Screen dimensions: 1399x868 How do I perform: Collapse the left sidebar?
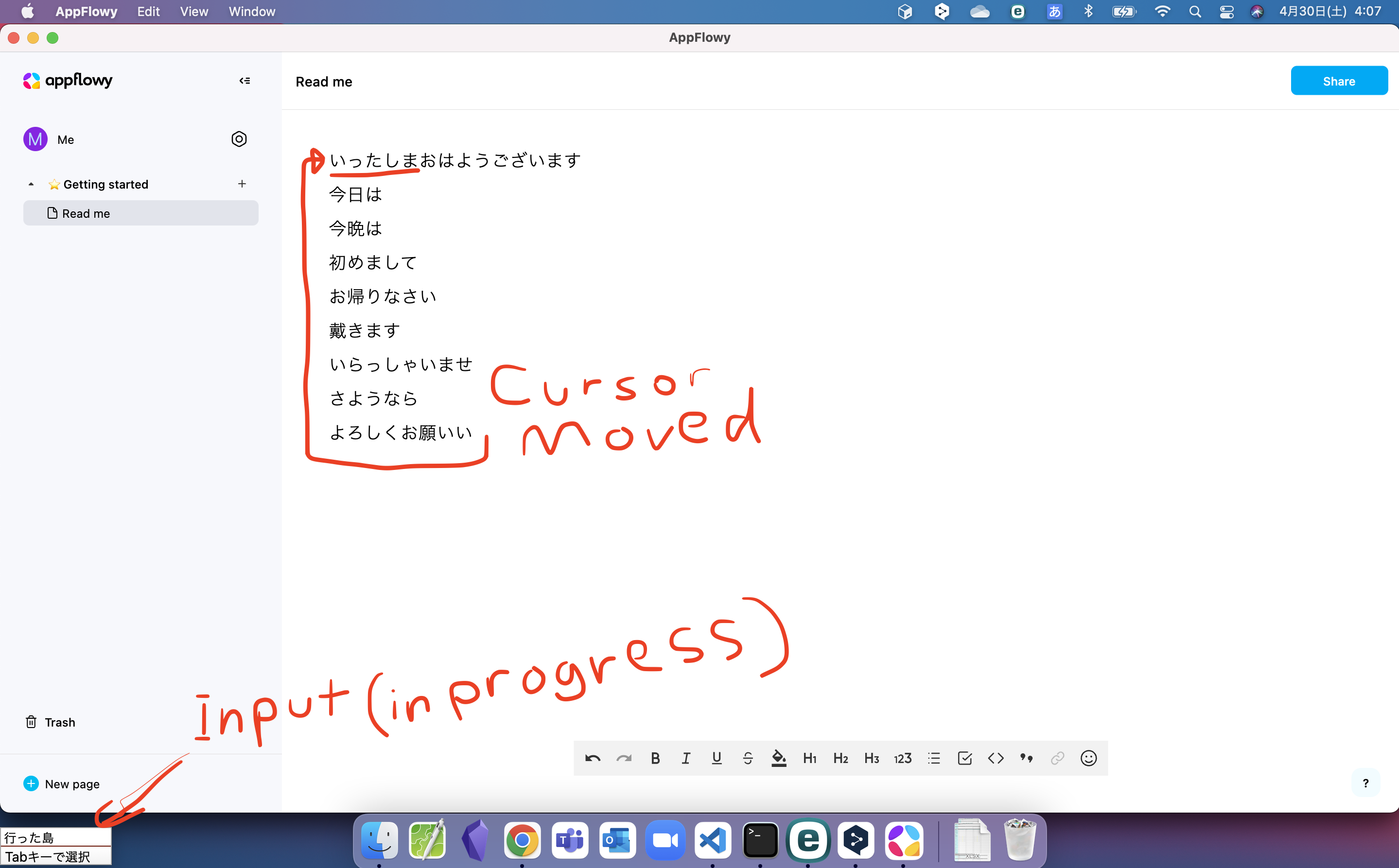[245, 80]
